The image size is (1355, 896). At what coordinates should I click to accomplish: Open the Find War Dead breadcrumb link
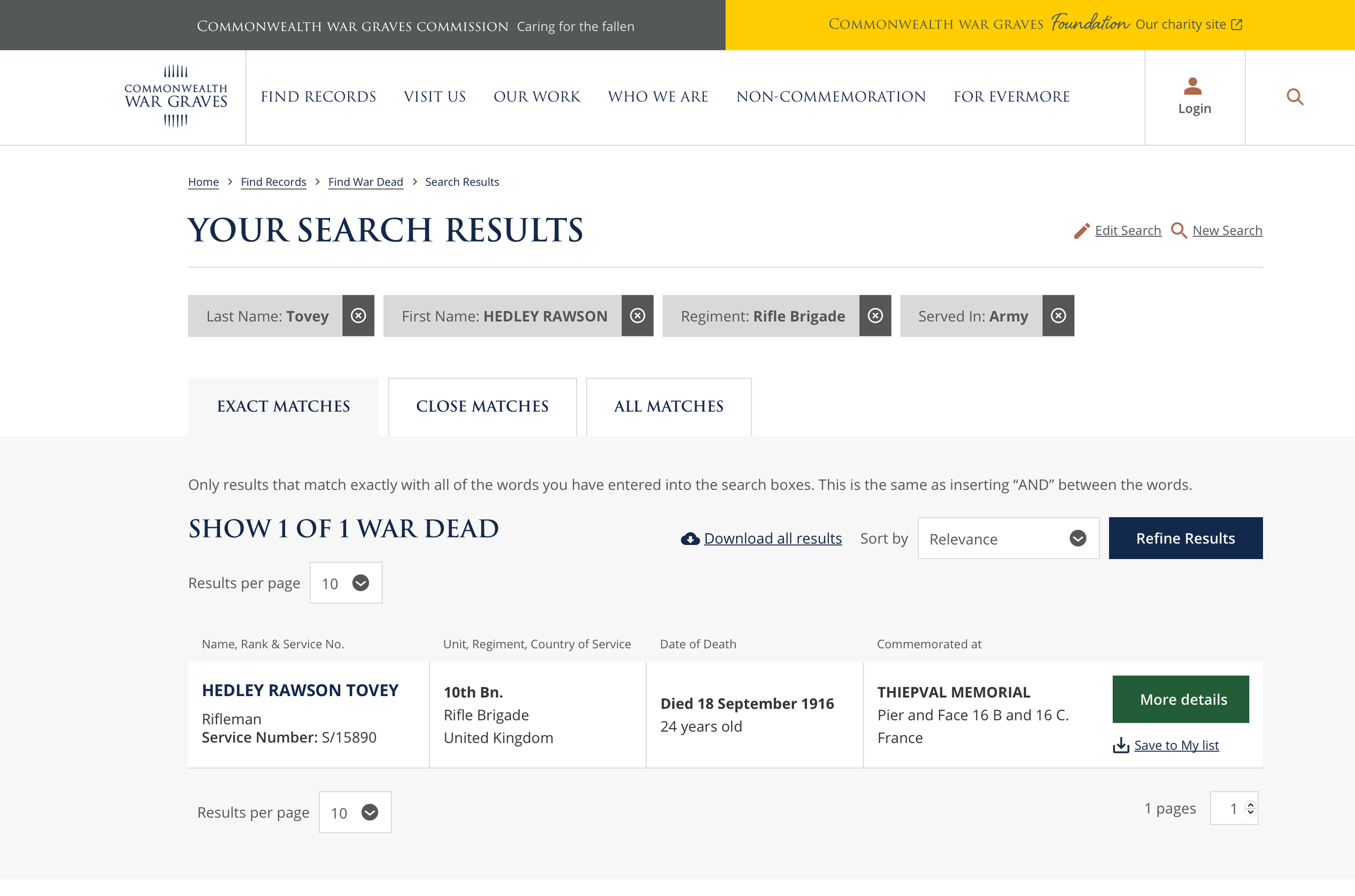(x=365, y=182)
